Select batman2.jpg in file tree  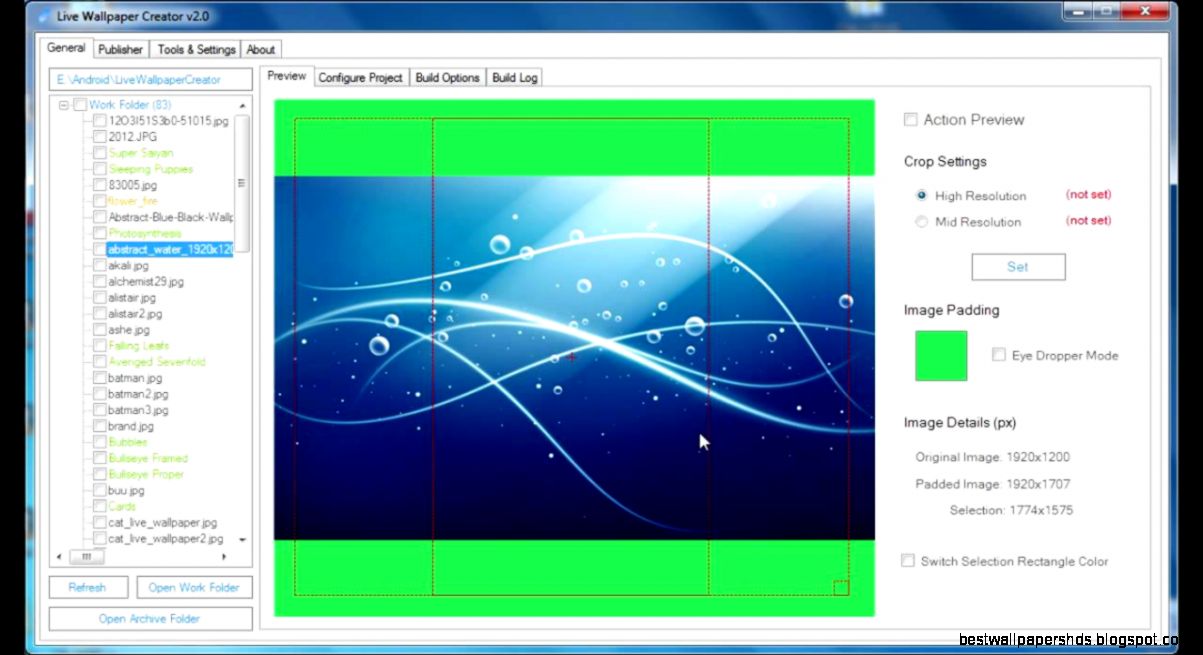pos(138,394)
